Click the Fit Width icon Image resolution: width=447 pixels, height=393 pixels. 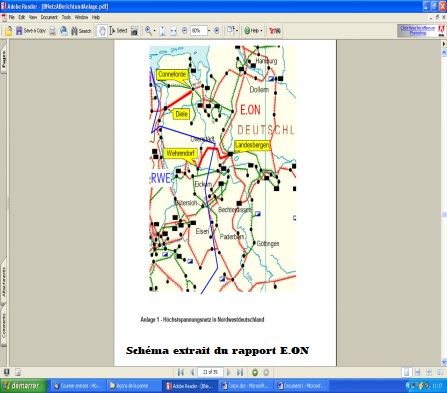click(173, 31)
